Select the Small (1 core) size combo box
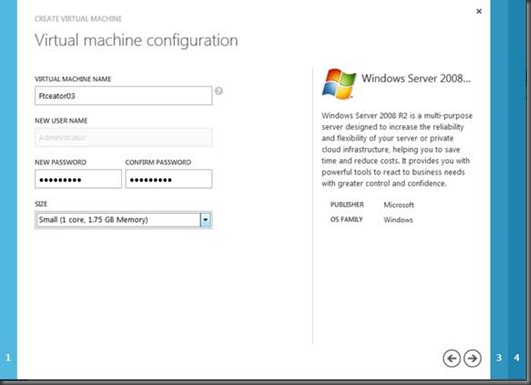 pyautogui.click(x=123, y=220)
